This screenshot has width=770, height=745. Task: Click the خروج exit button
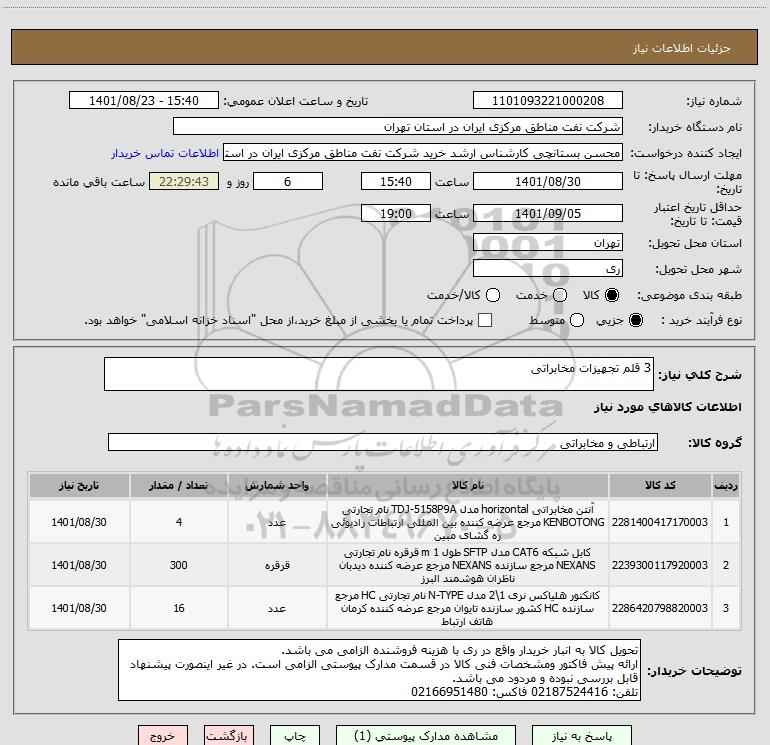163,736
